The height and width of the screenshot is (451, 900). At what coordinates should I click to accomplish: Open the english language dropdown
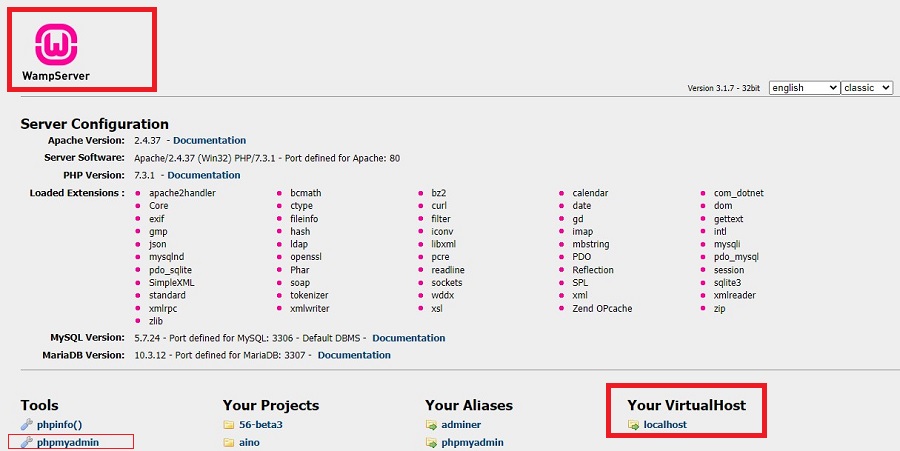point(804,88)
